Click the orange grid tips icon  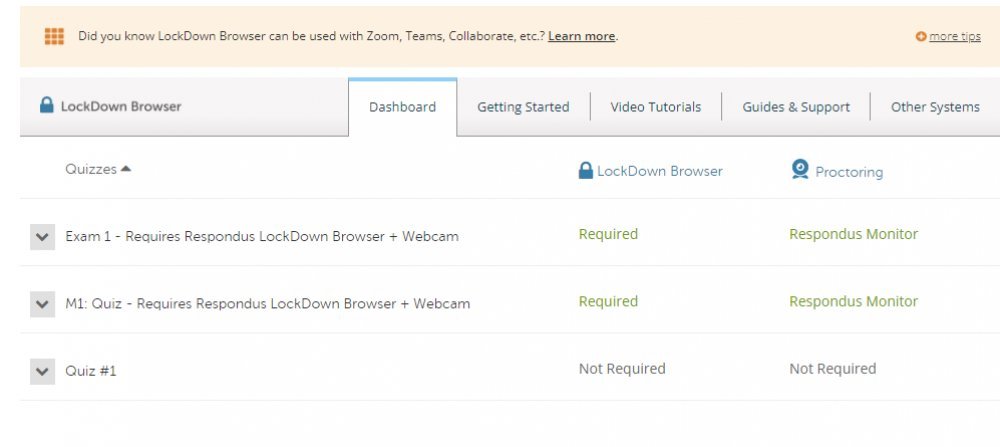[x=54, y=36]
